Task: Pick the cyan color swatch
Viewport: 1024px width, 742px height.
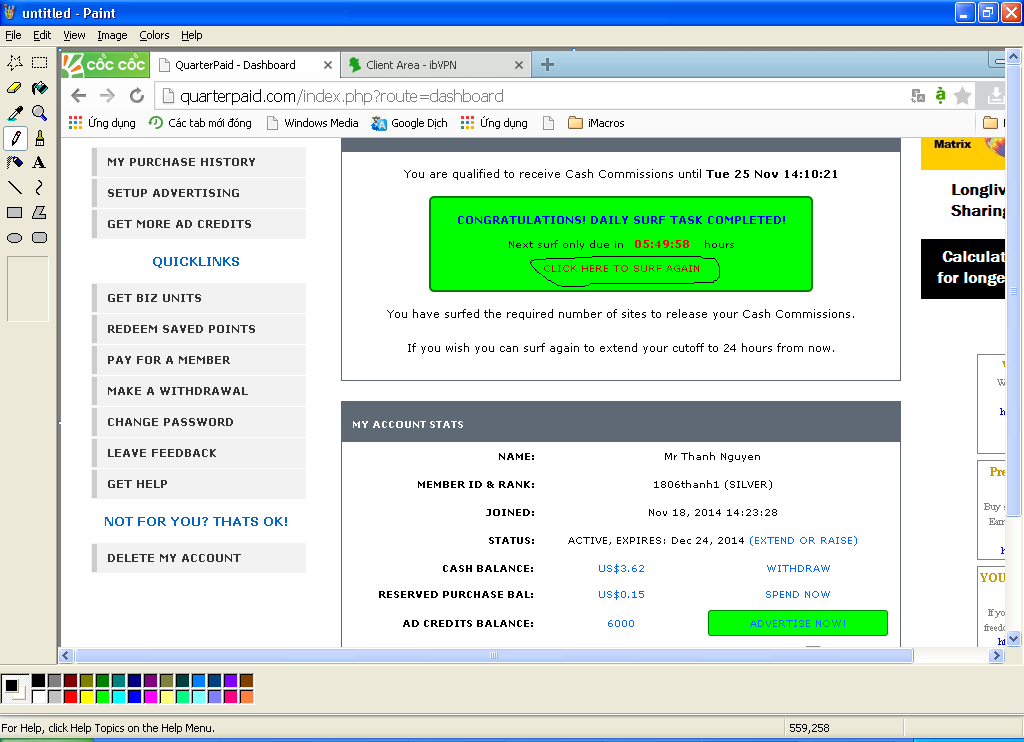Action: [118, 696]
